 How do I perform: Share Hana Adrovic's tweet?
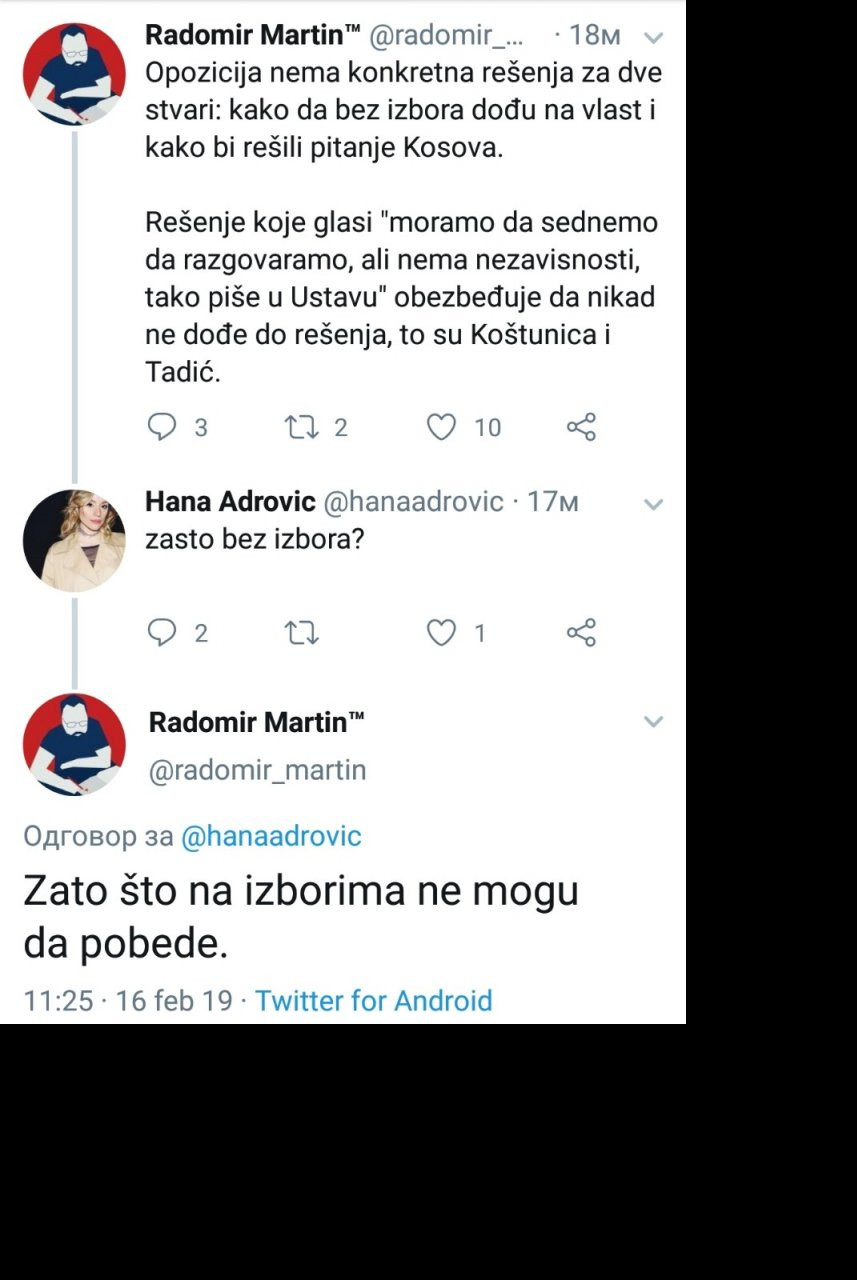pos(581,633)
